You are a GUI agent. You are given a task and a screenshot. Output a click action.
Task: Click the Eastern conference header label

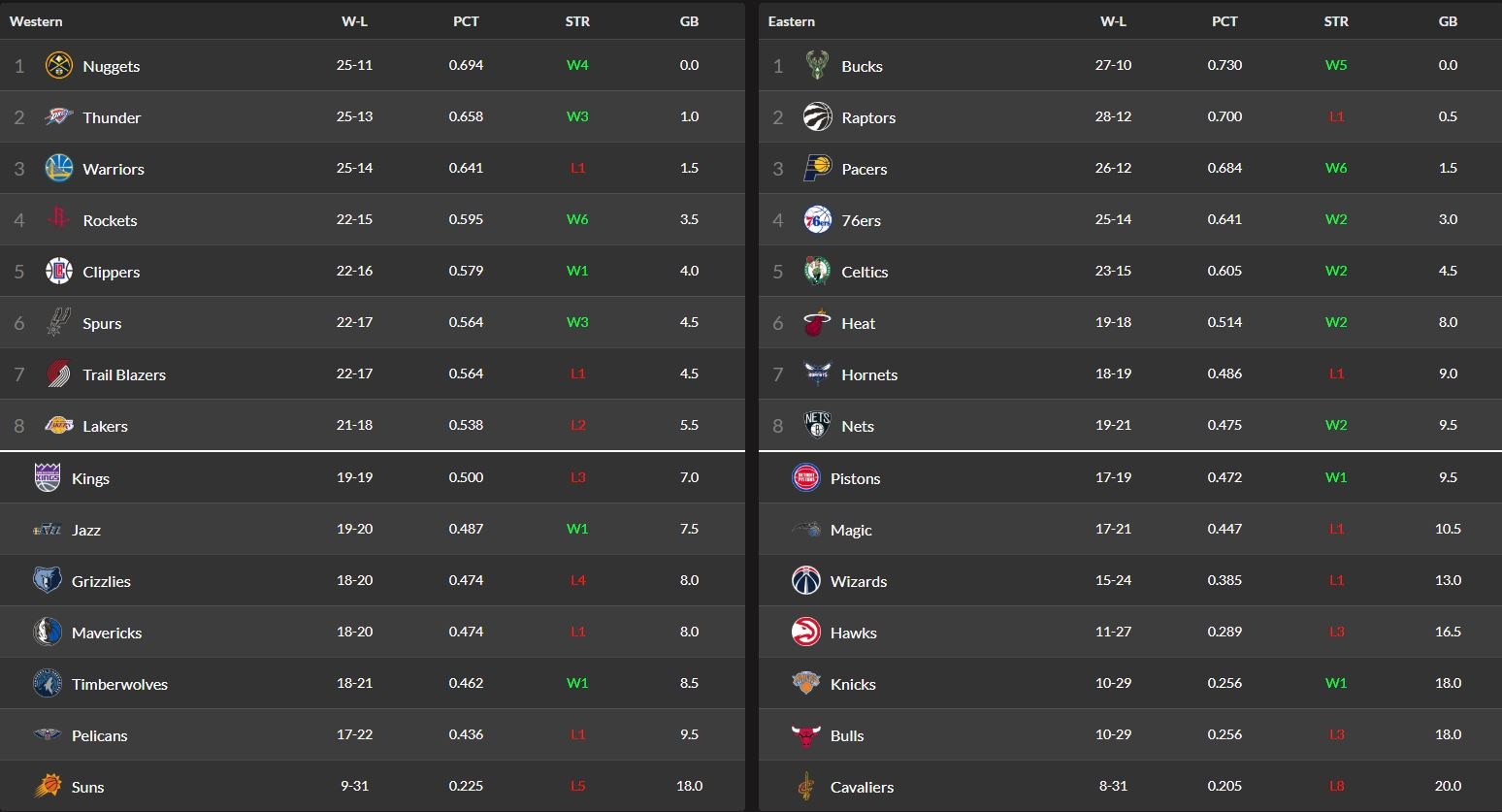point(791,21)
